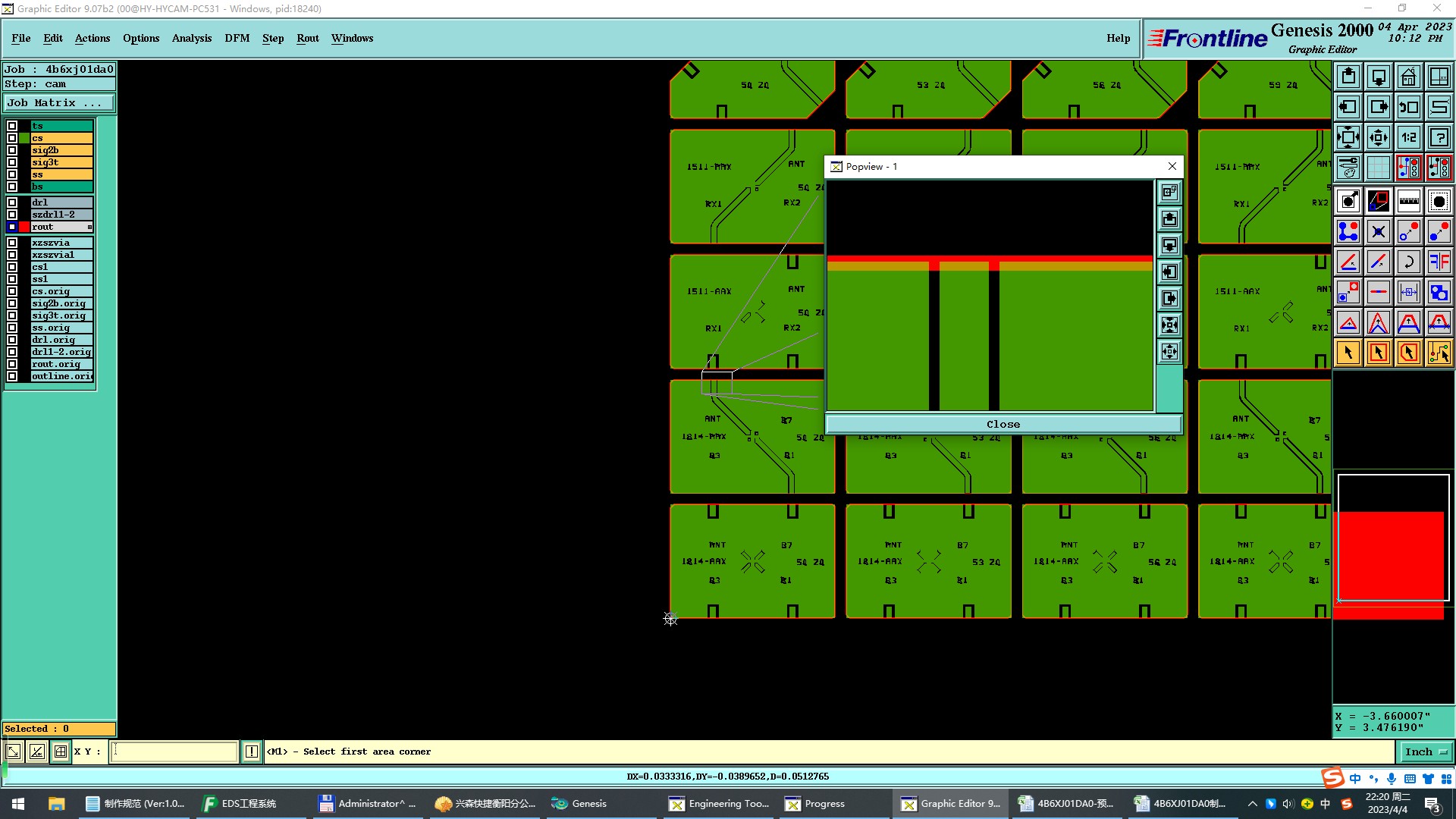Click the Home view icon
Screen dimensions: 1456x819
(x=1408, y=77)
